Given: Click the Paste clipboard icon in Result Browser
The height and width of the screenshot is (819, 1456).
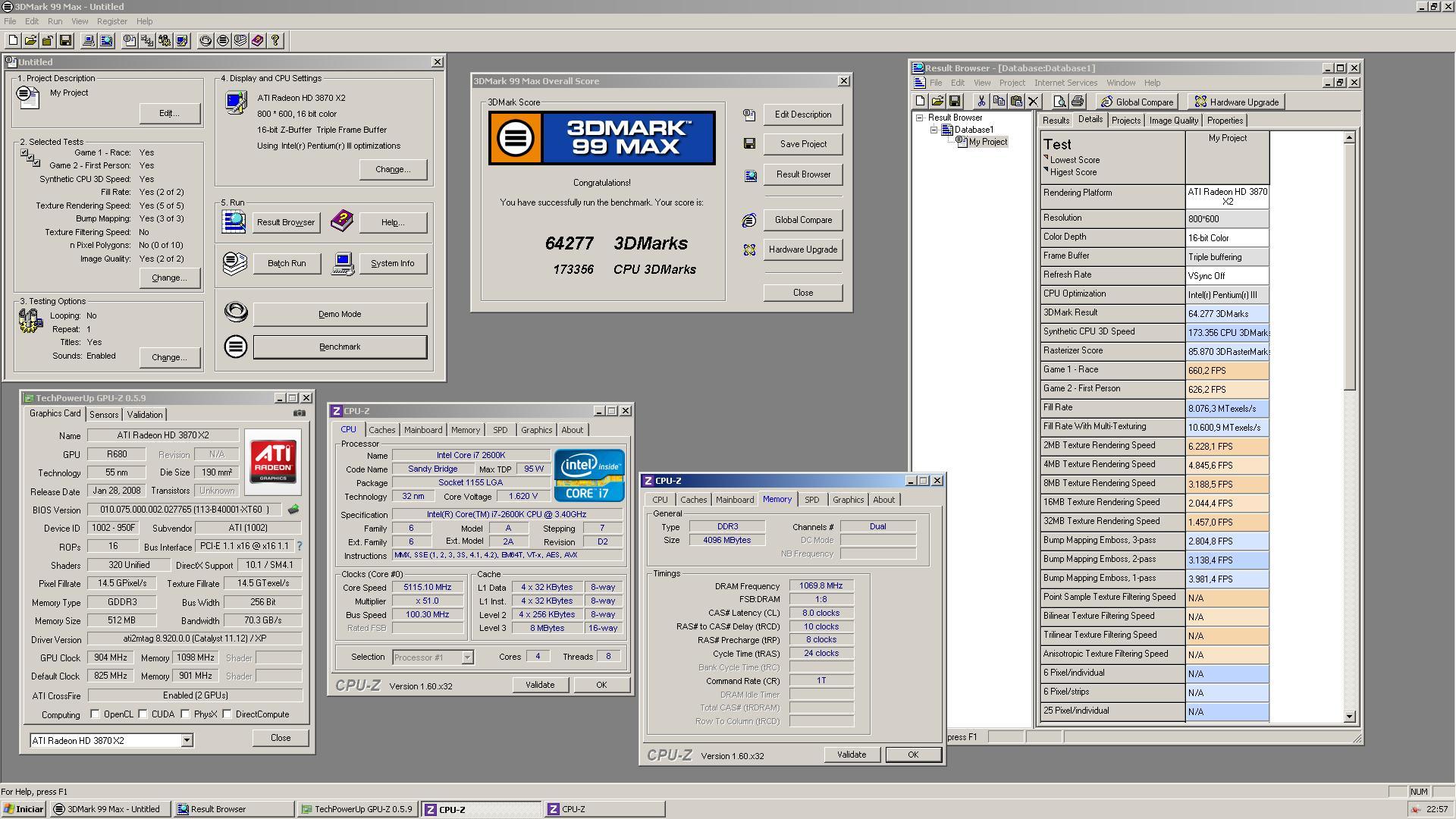Looking at the screenshot, I should 1016,102.
